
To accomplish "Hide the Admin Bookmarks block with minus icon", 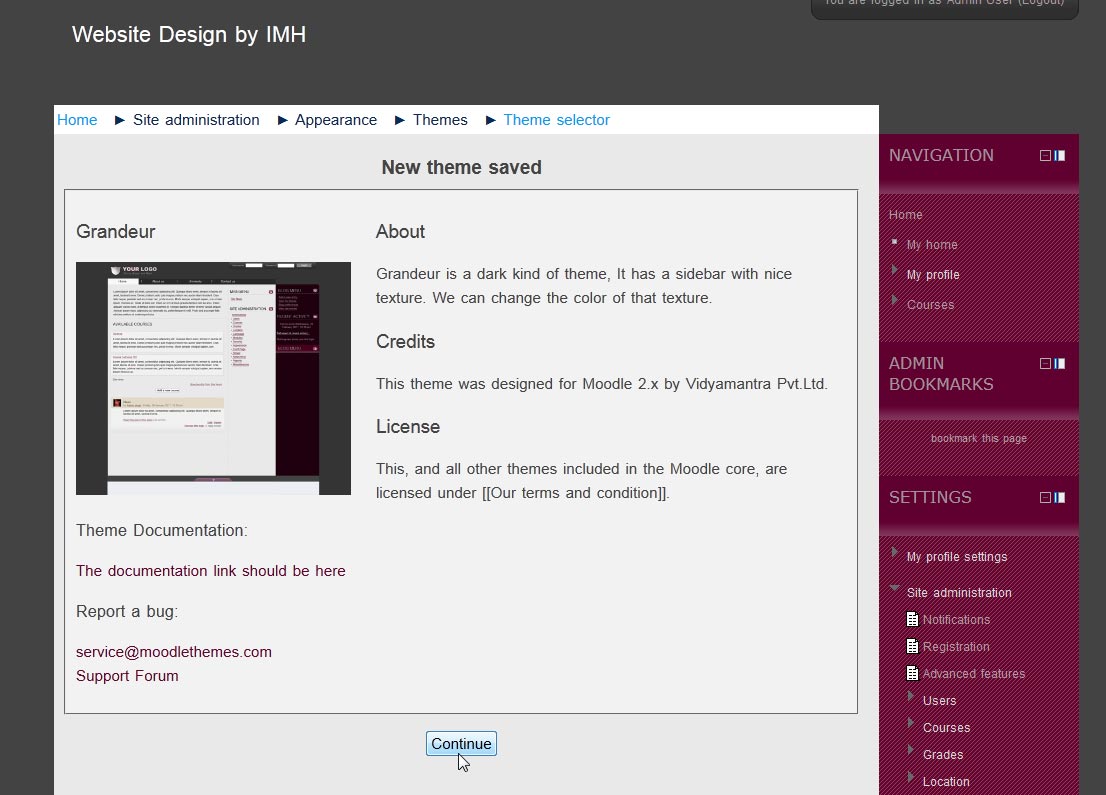I will coord(1045,363).
